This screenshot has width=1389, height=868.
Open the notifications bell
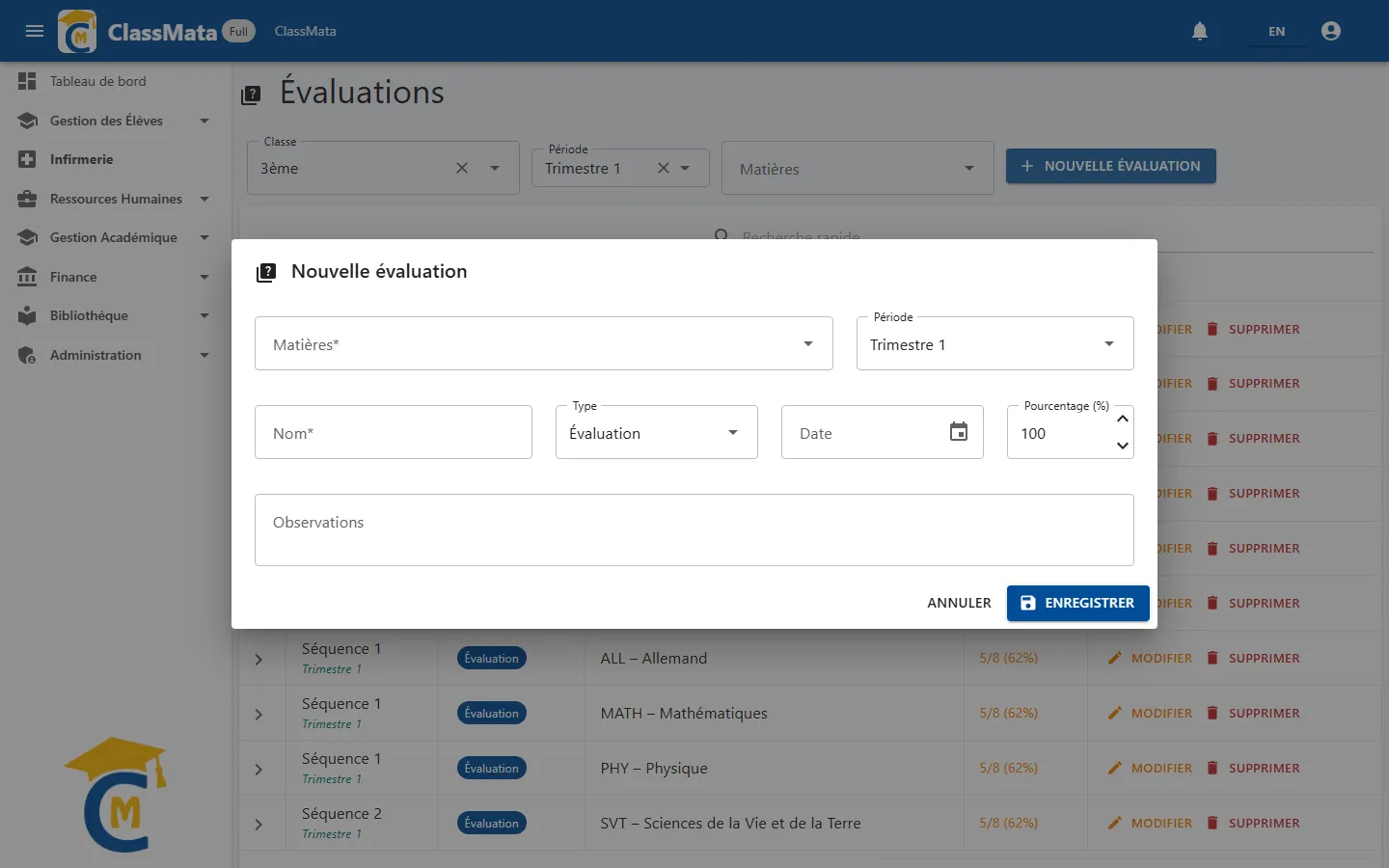point(1200,31)
